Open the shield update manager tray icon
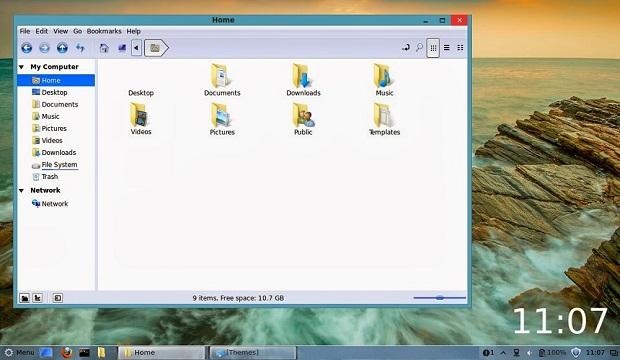The image size is (620, 360). click(x=576, y=352)
